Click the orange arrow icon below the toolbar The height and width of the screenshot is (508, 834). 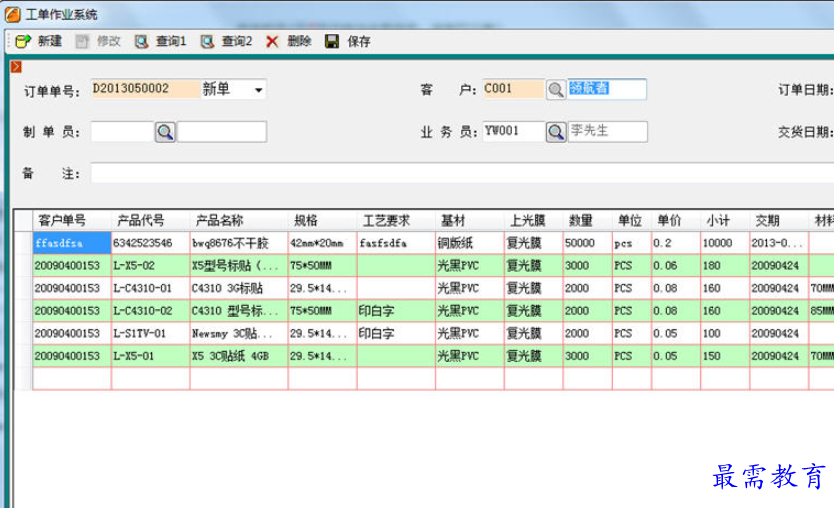coord(16,66)
